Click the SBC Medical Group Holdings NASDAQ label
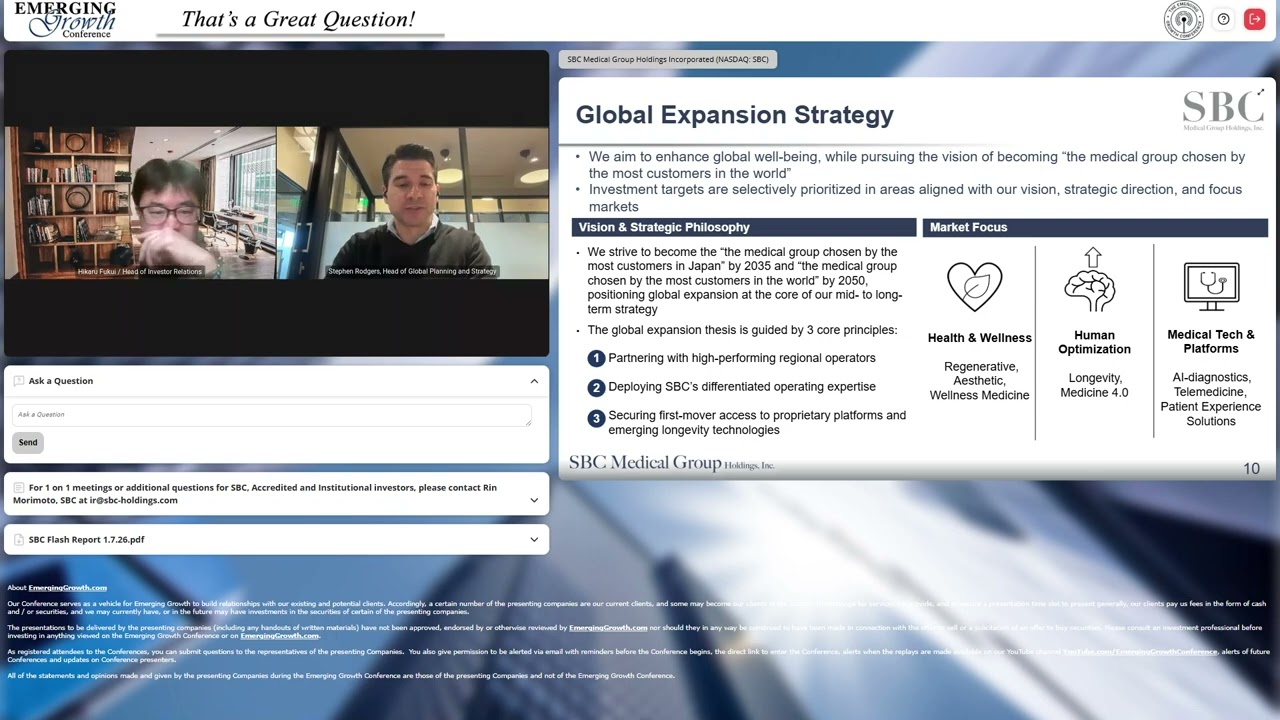The image size is (1280, 720). click(x=668, y=60)
